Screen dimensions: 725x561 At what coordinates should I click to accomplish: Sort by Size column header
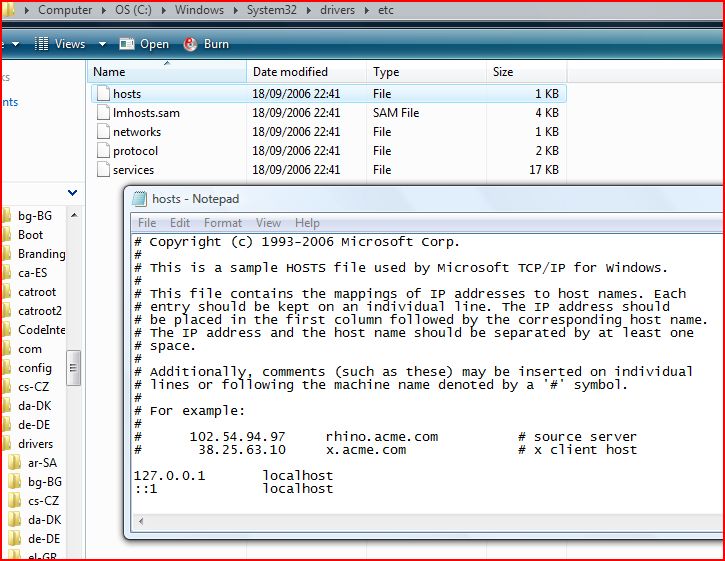527,72
